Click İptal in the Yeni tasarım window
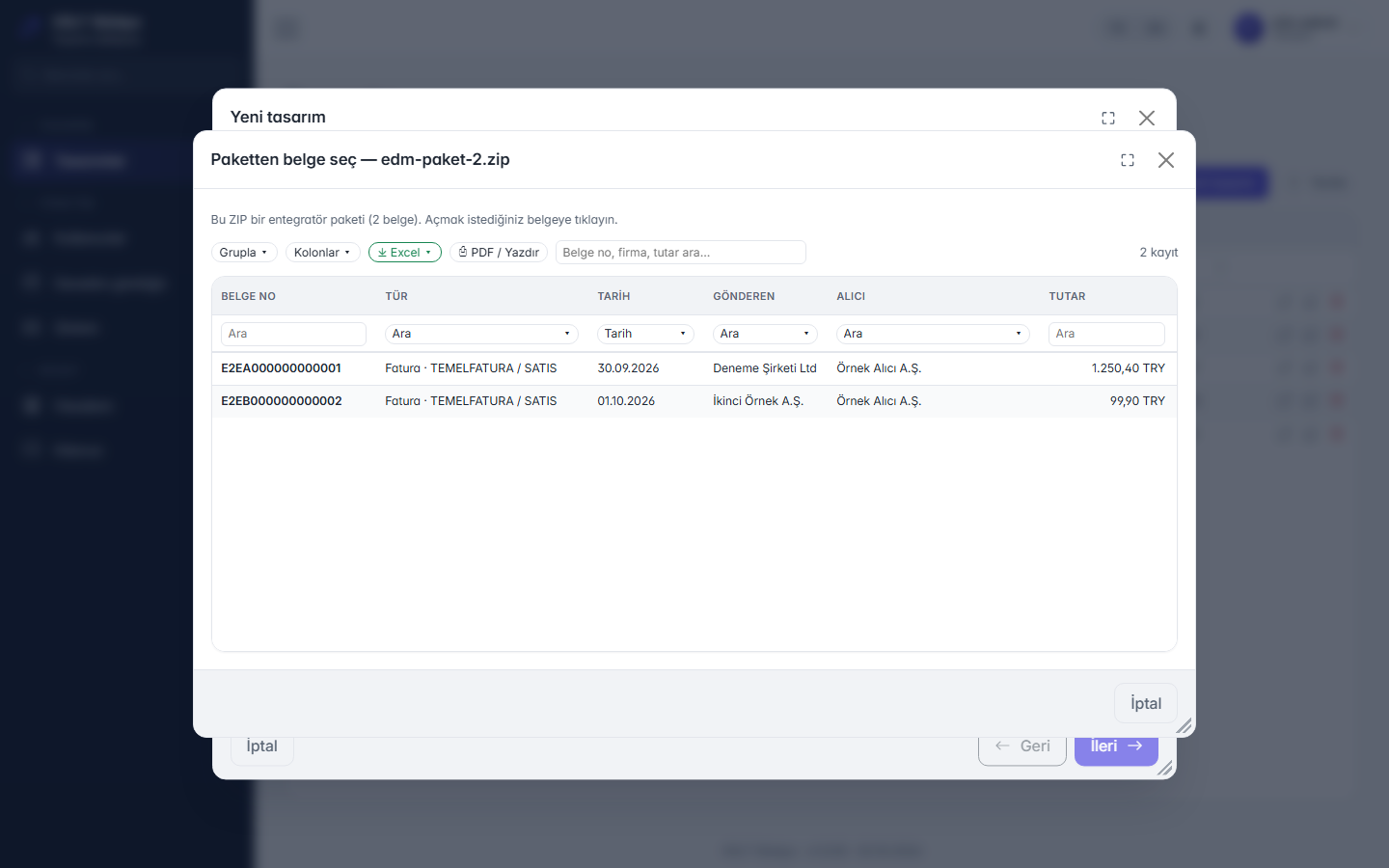 [x=261, y=748]
